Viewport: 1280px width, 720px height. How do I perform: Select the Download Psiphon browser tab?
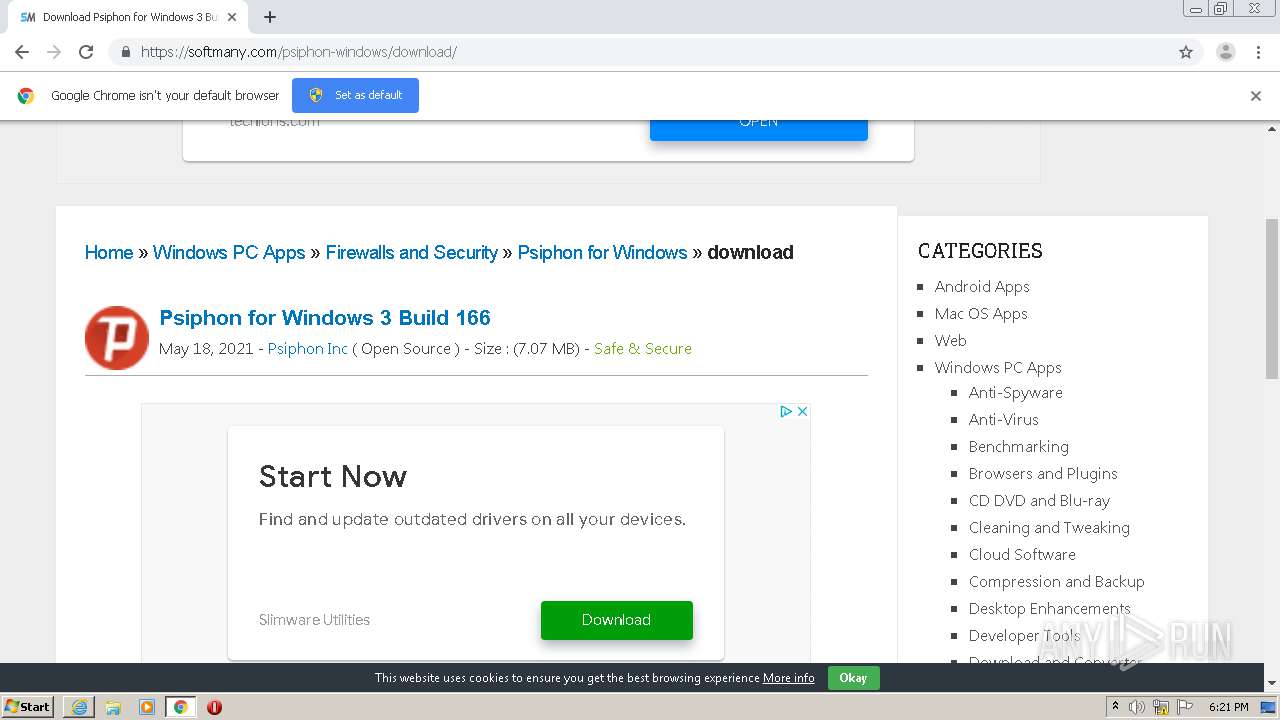(130, 17)
